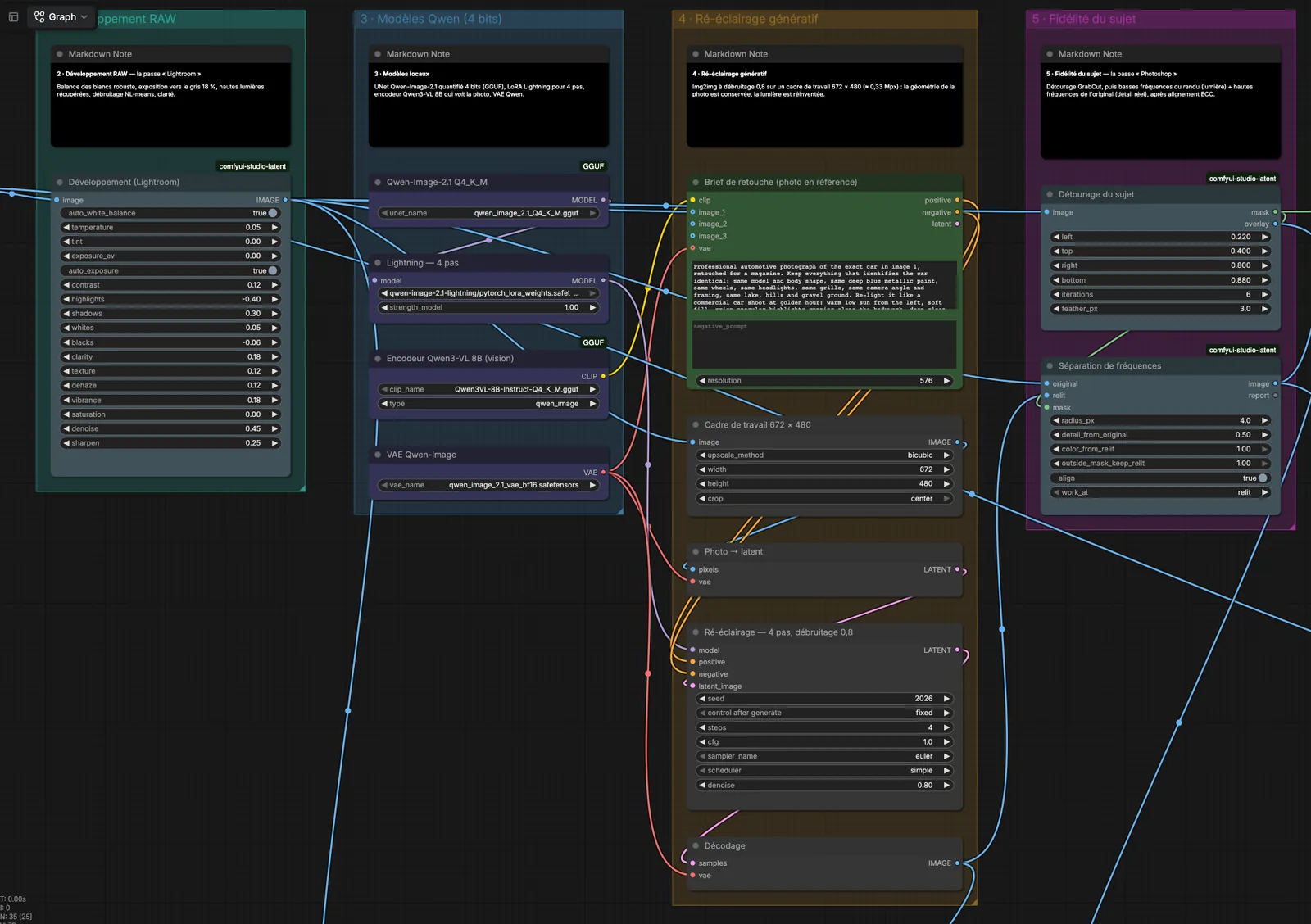Collapse the Photo → latent node dot
This screenshot has width=1311, height=924.
(696, 552)
